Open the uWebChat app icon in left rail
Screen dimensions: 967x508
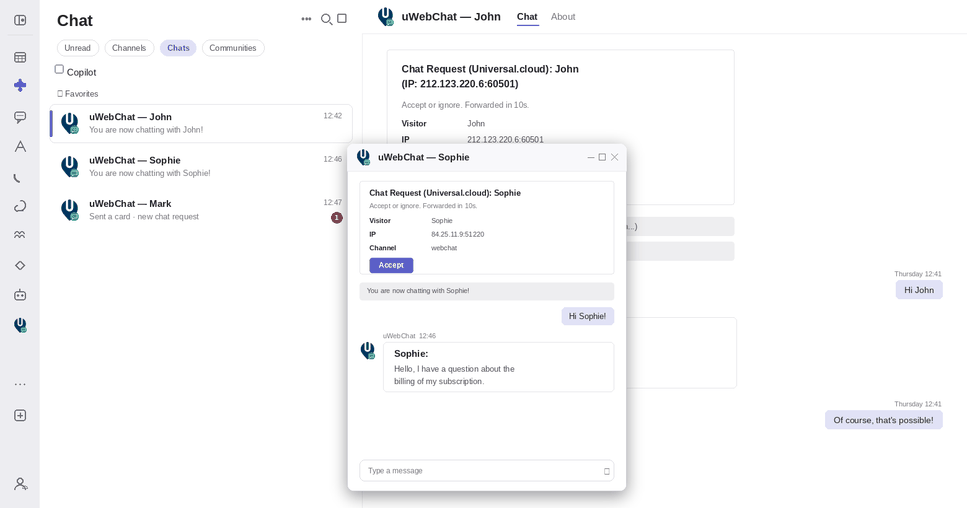coord(20,325)
